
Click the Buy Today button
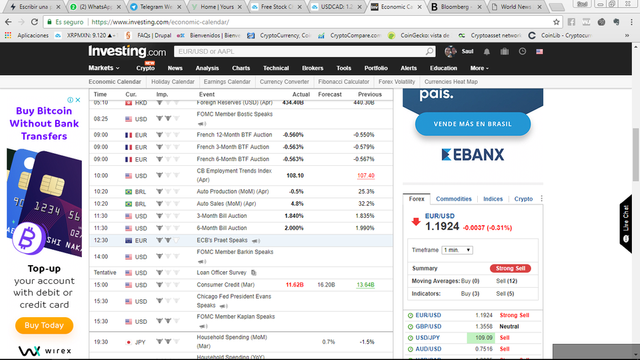[x=44, y=325]
